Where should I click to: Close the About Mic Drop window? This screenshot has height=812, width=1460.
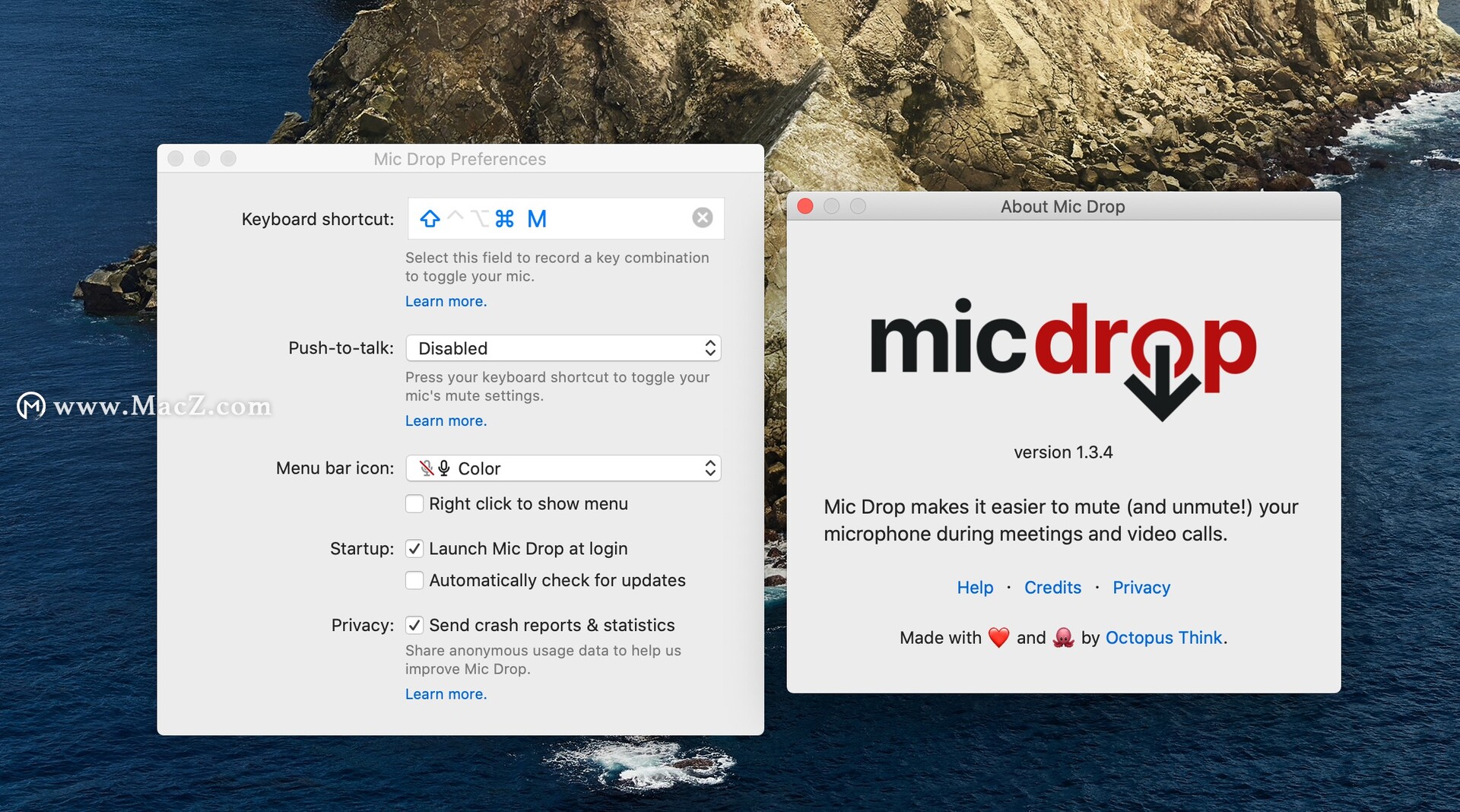coord(805,206)
